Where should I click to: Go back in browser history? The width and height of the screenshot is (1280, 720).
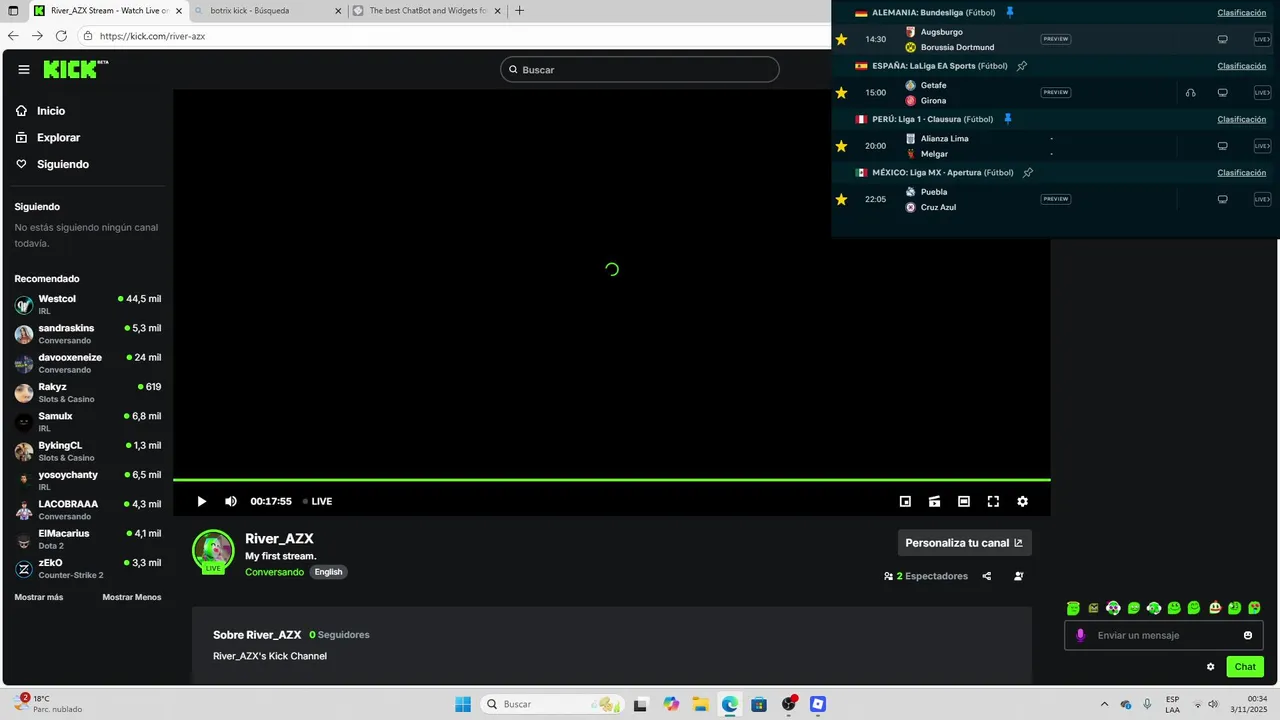pyautogui.click(x=13, y=35)
